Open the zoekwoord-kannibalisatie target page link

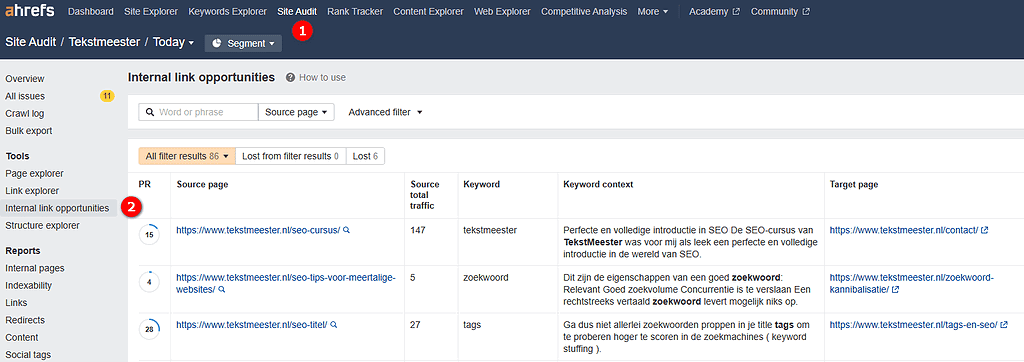click(x=912, y=283)
